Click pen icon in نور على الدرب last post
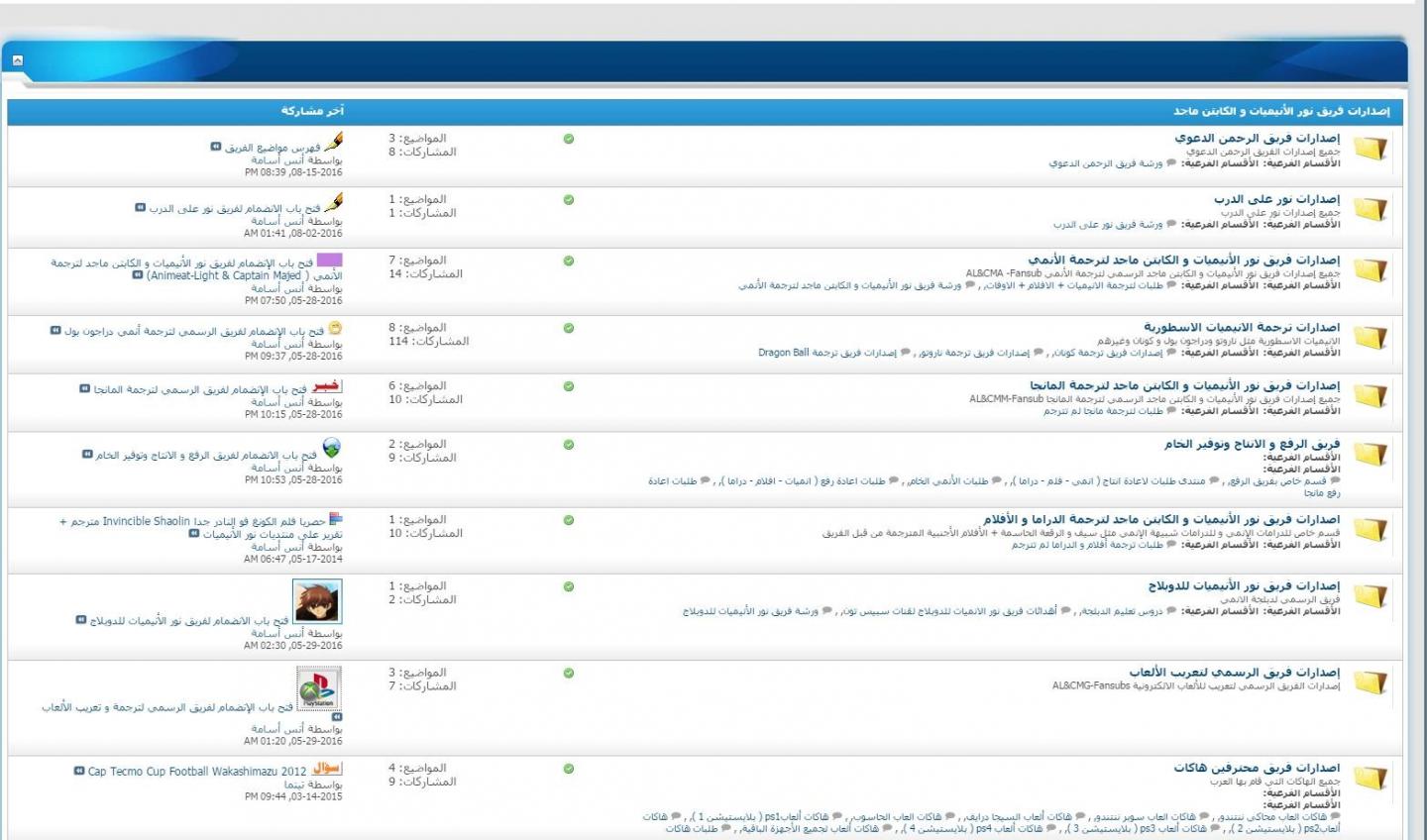Screen dimensions: 1427x840 [x=334, y=203]
